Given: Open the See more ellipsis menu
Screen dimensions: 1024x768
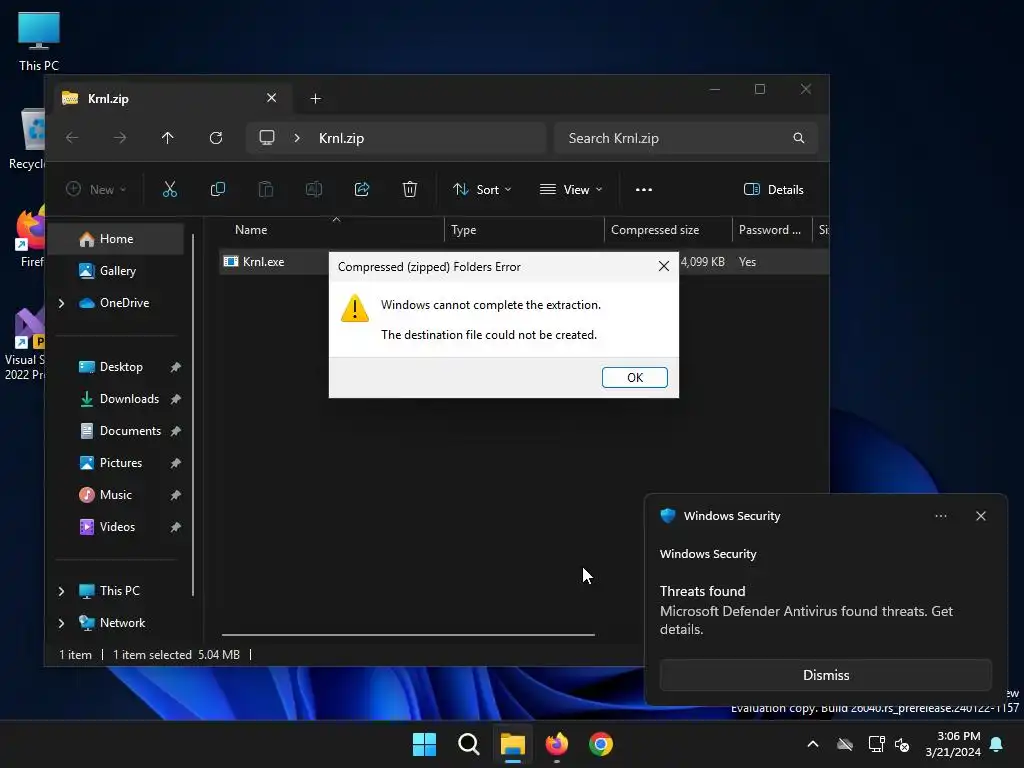Looking at the screenshot, I should 643,189.
